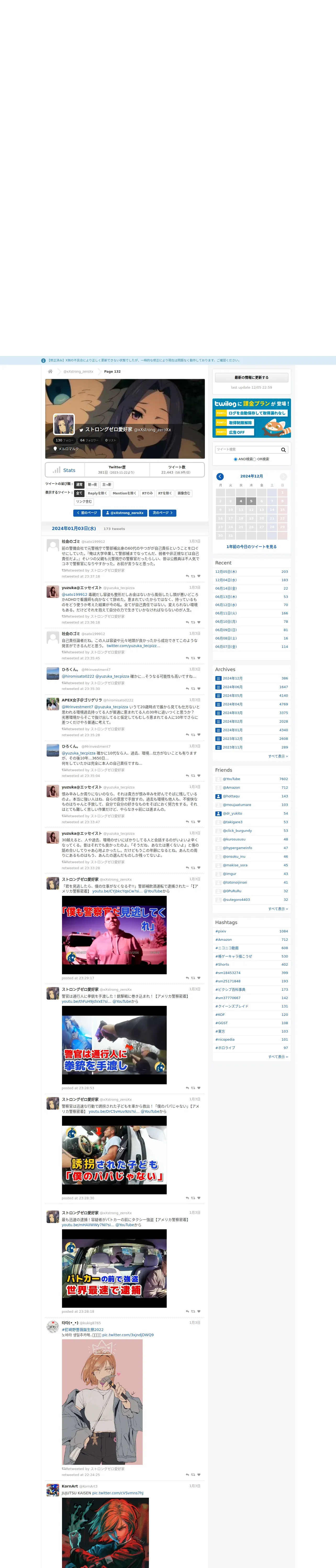Retweet the tweet retweeted at 23:33:28
The image size is (336, 1568).
193,867
